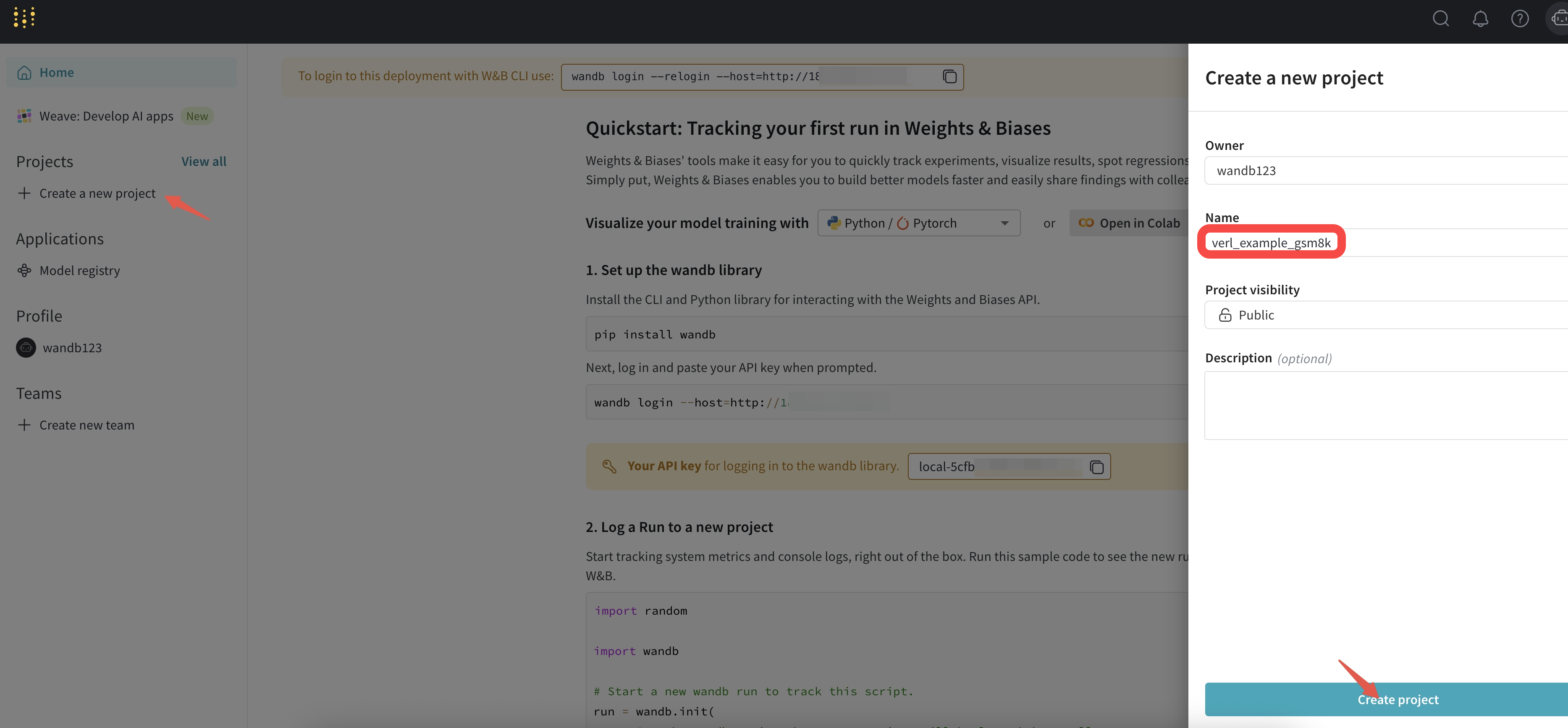Viewport: 1568px width, 728px height.
Task: Open the user avatar menu in top bar
Action: pyautogui.click(x=1558, y=19)
